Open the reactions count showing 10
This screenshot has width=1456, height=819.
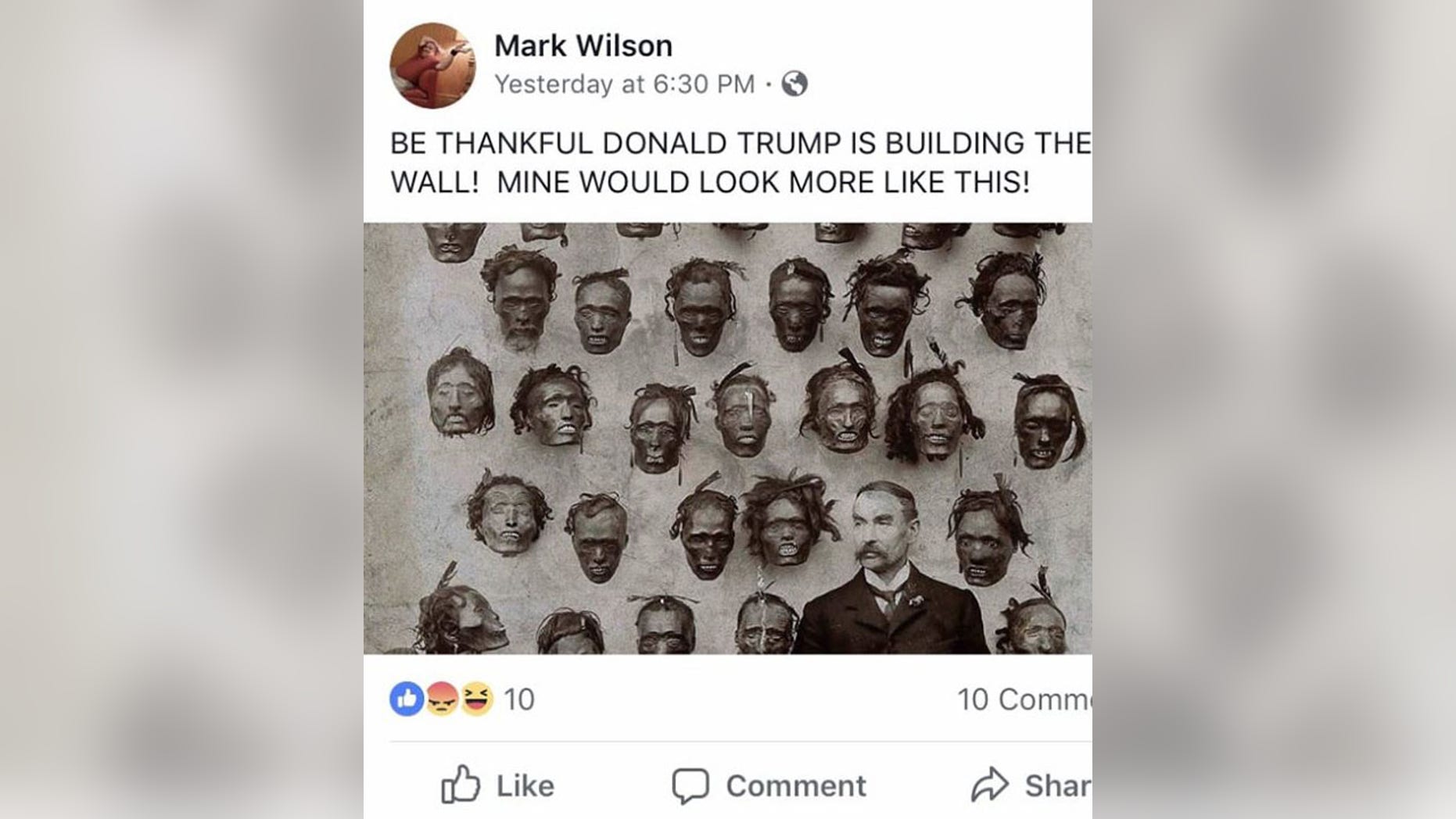pos(519,699)
